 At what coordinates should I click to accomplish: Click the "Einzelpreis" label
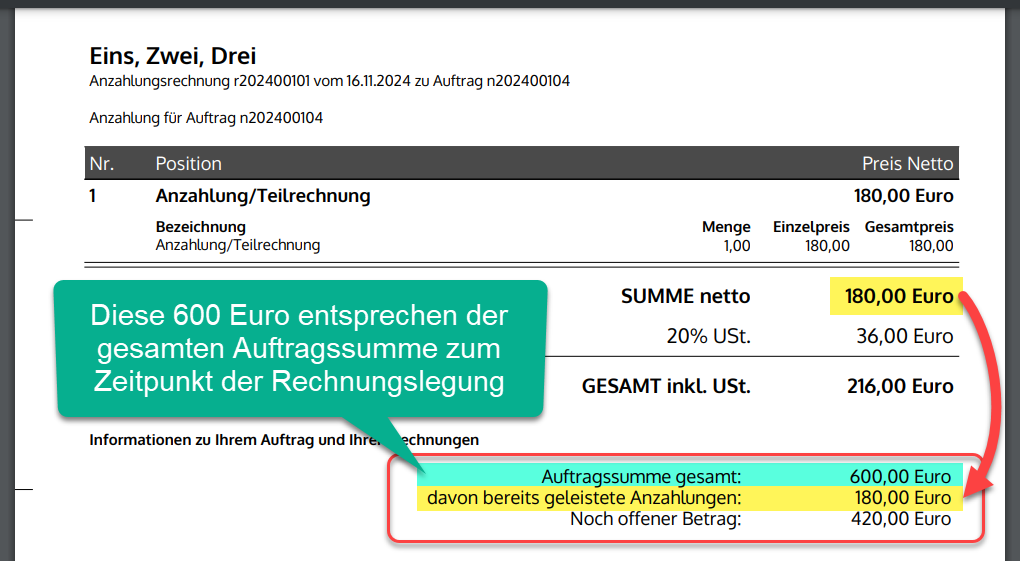click(x=811, y=226)
